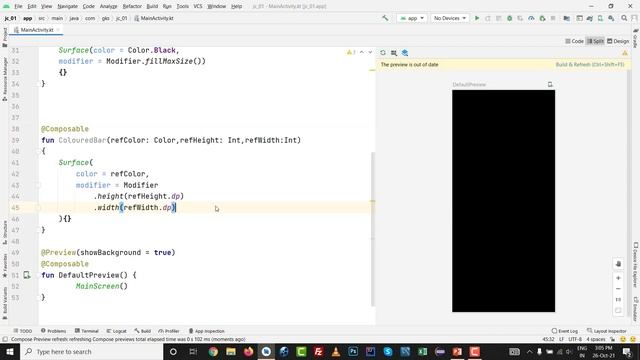
Task: Open Project tool window on left sidebar
Action: 4,37
